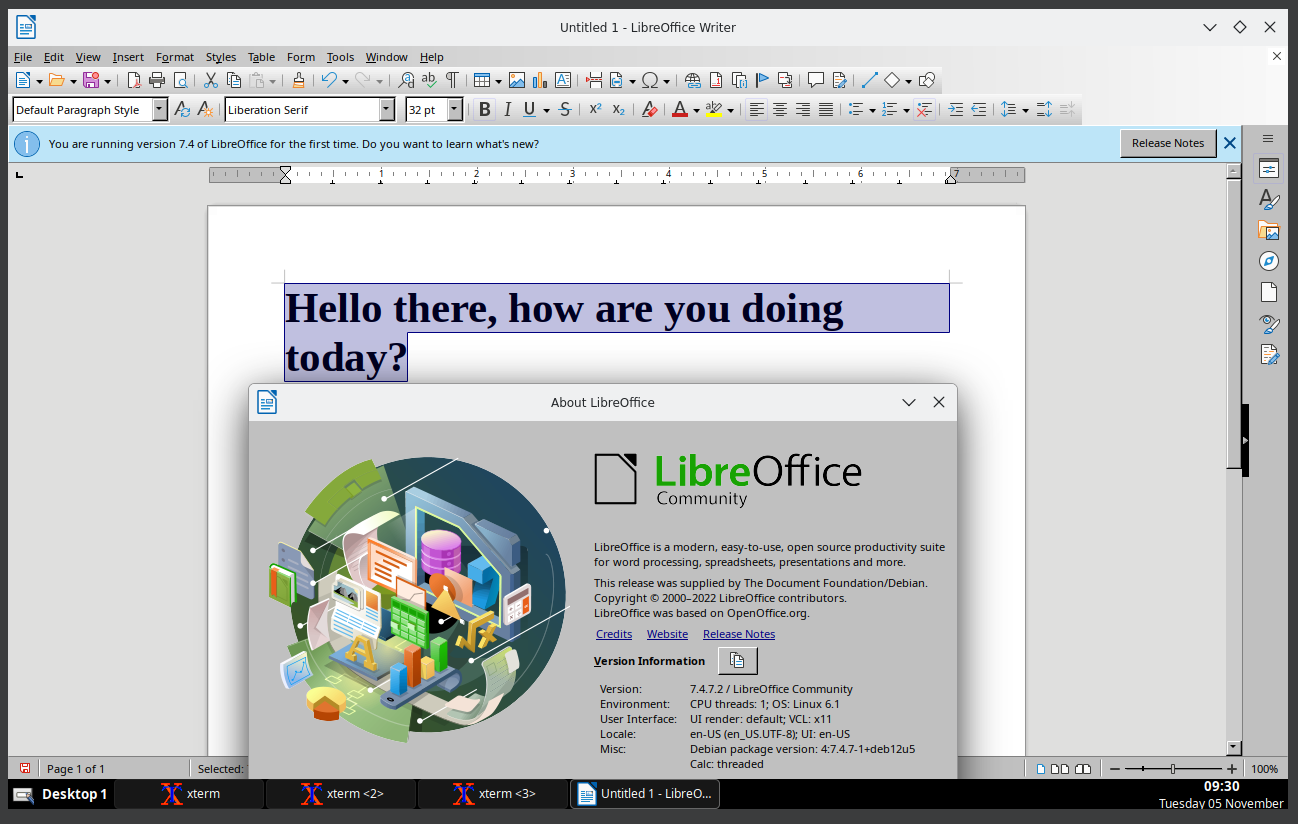Open the Format menu

point(175,57)
